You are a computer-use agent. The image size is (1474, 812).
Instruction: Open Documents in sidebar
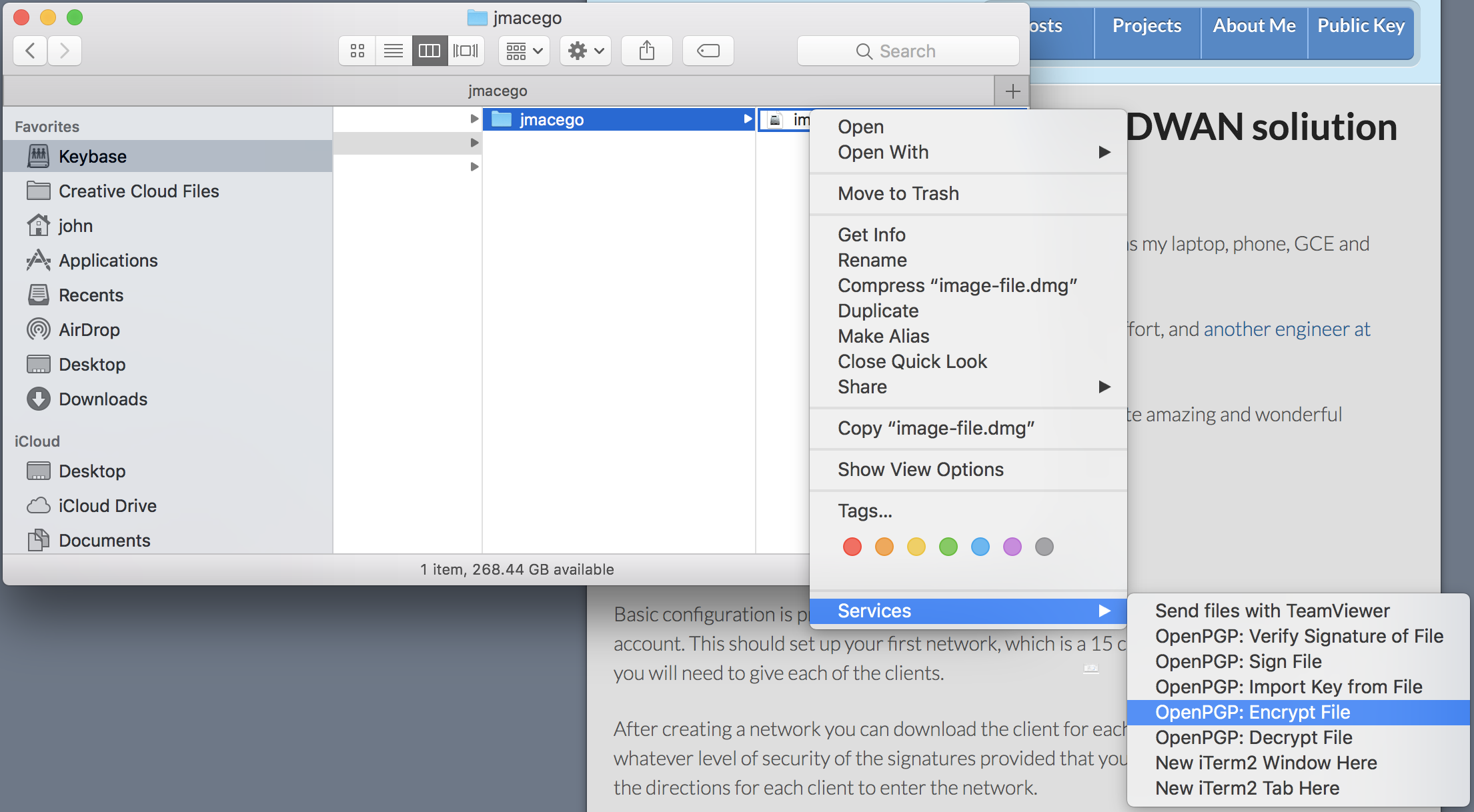coord(168,540)
